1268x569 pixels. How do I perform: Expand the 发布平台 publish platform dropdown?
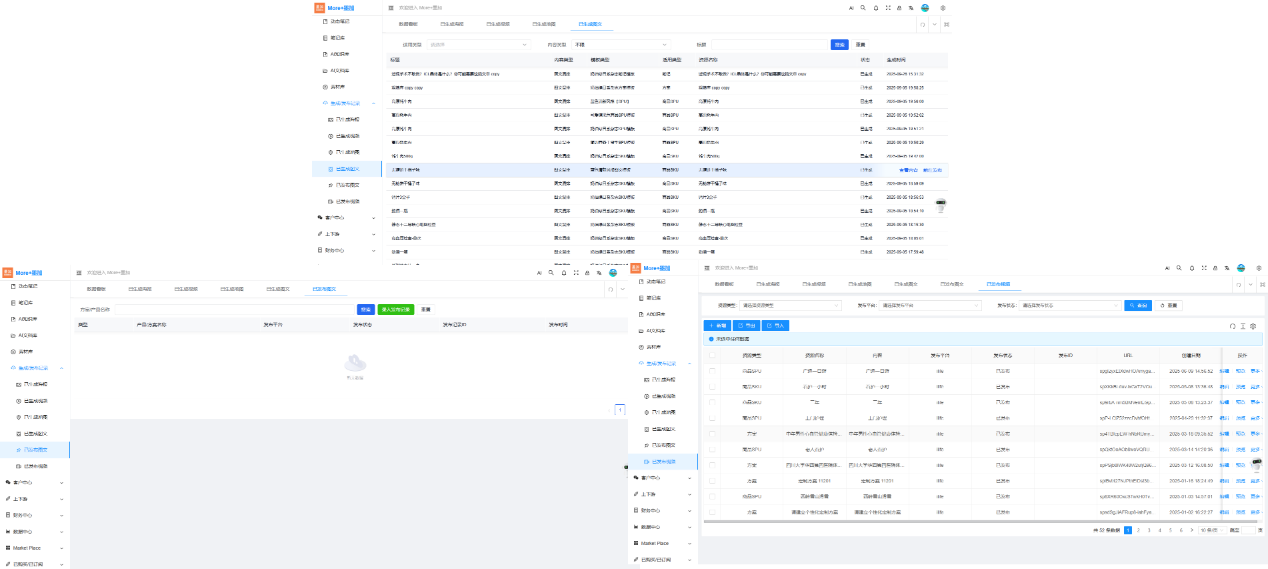[x=930, y=305]
